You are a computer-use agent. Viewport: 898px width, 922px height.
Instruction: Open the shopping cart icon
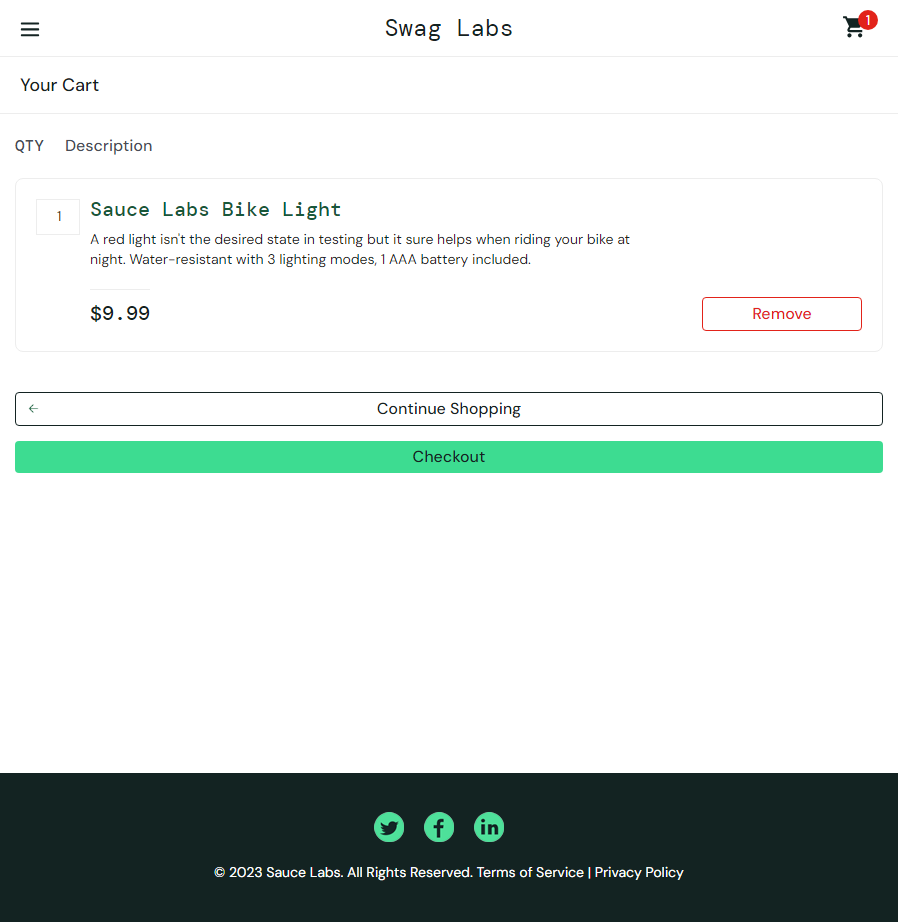pos(854,27)
